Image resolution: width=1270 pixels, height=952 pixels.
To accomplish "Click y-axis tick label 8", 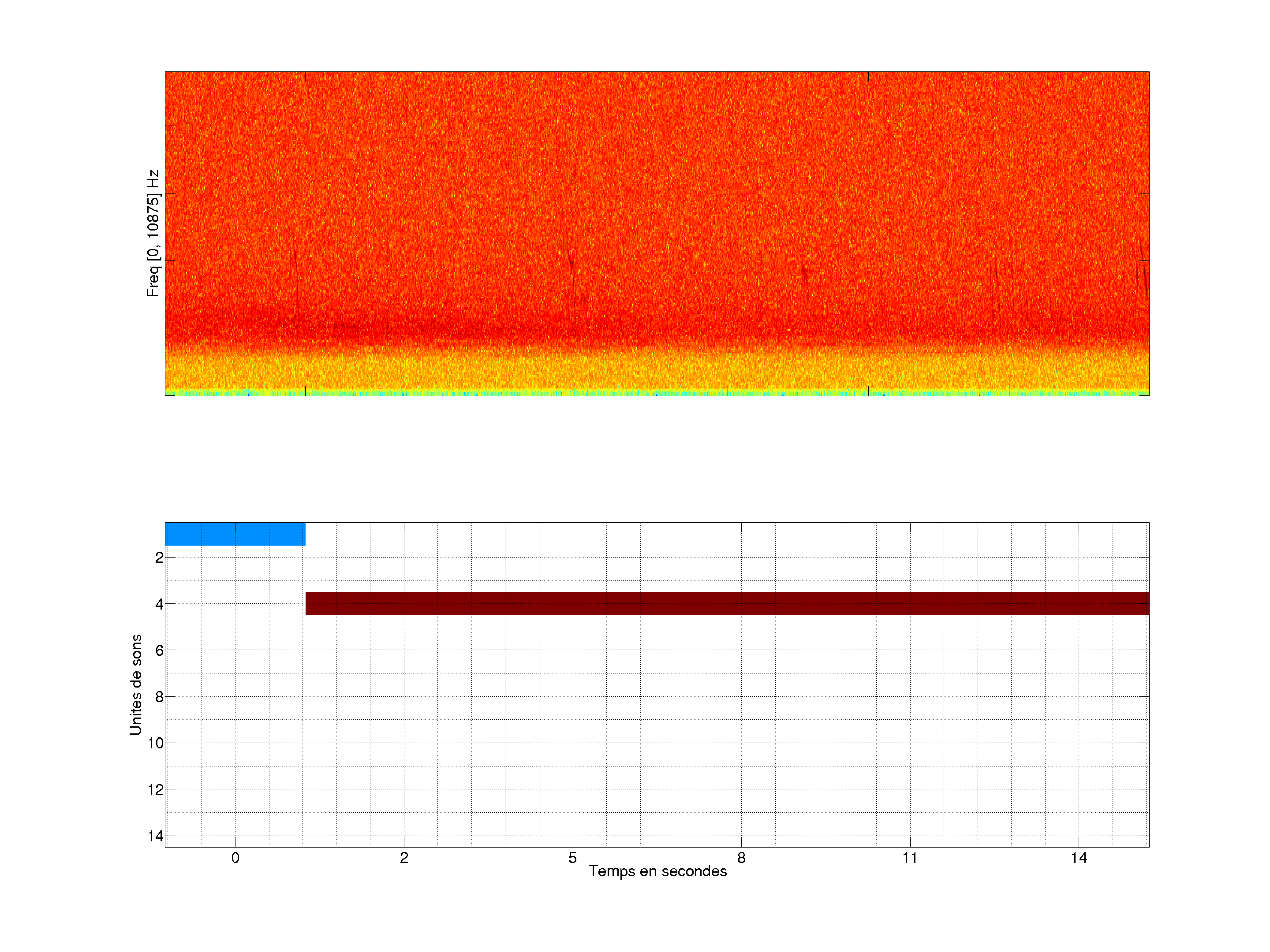I will (159, 697).
